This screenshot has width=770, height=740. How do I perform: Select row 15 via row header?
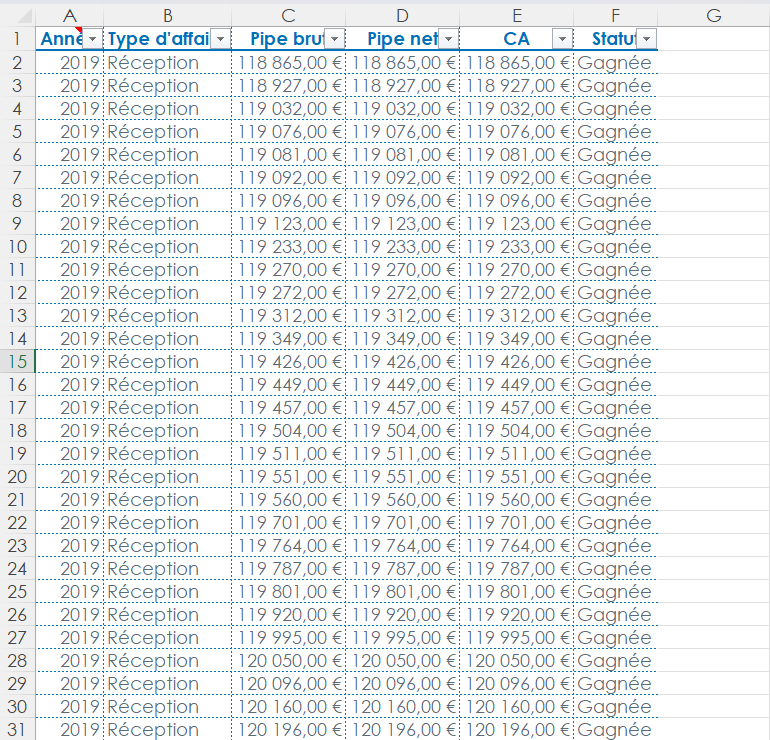pos(17,362)
